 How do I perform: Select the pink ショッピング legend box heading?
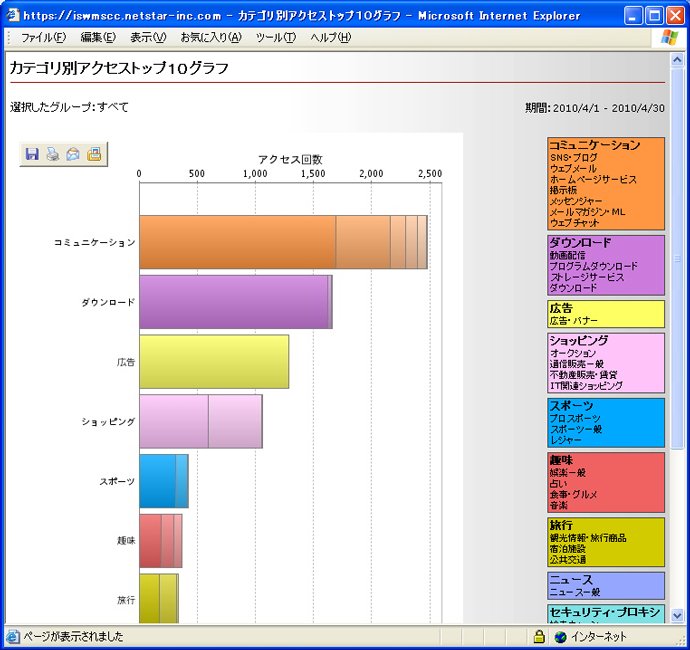(x=579, y=341)
